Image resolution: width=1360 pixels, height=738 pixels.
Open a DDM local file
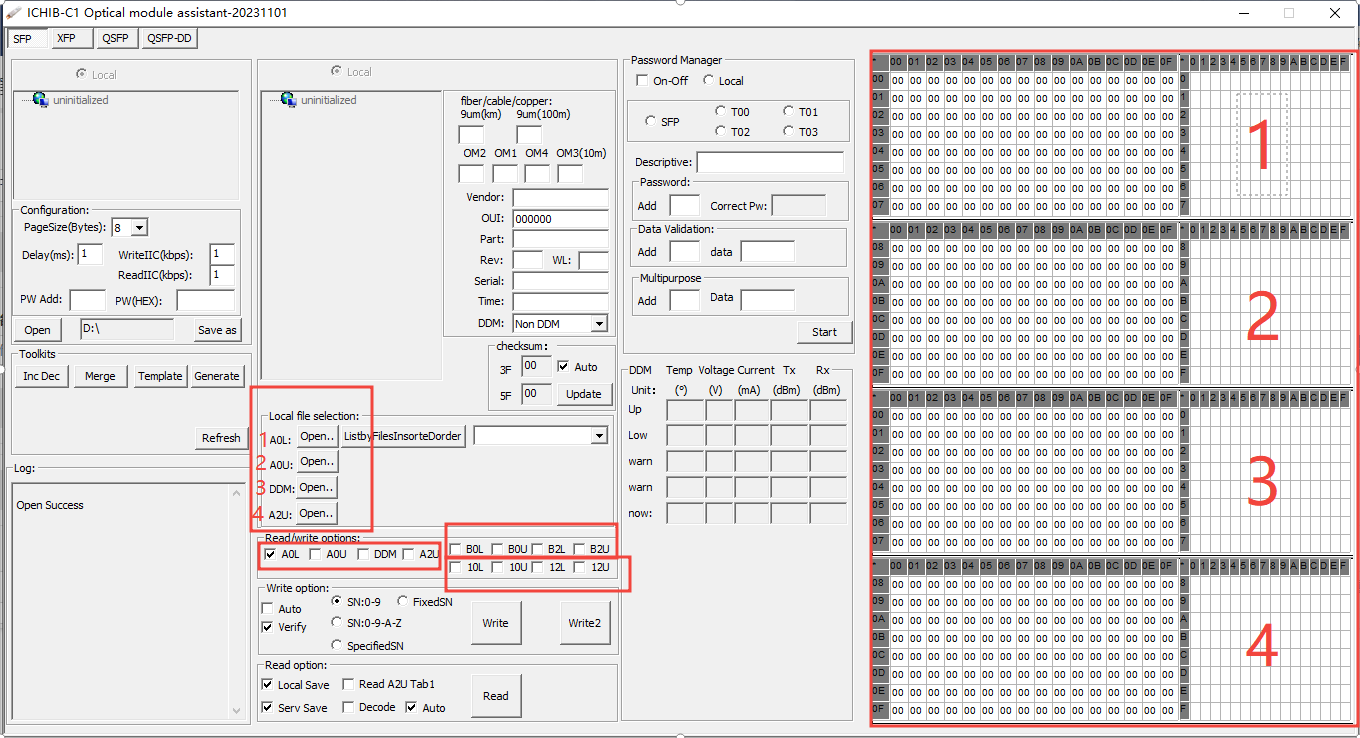click(316, 487)
